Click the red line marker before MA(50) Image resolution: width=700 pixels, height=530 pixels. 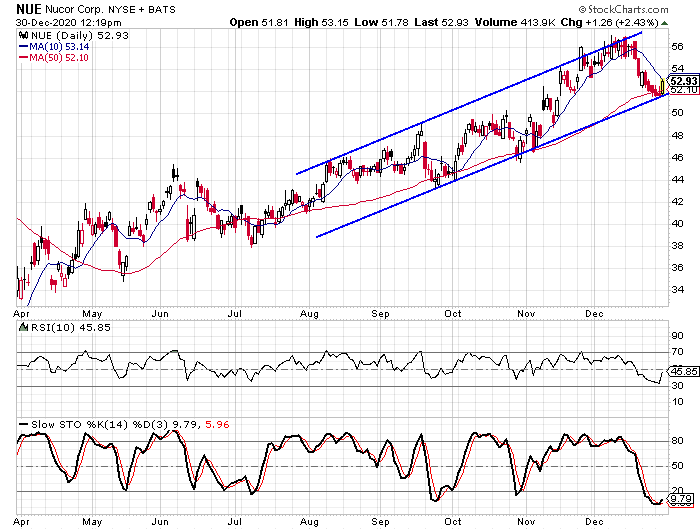pos(23,58)
